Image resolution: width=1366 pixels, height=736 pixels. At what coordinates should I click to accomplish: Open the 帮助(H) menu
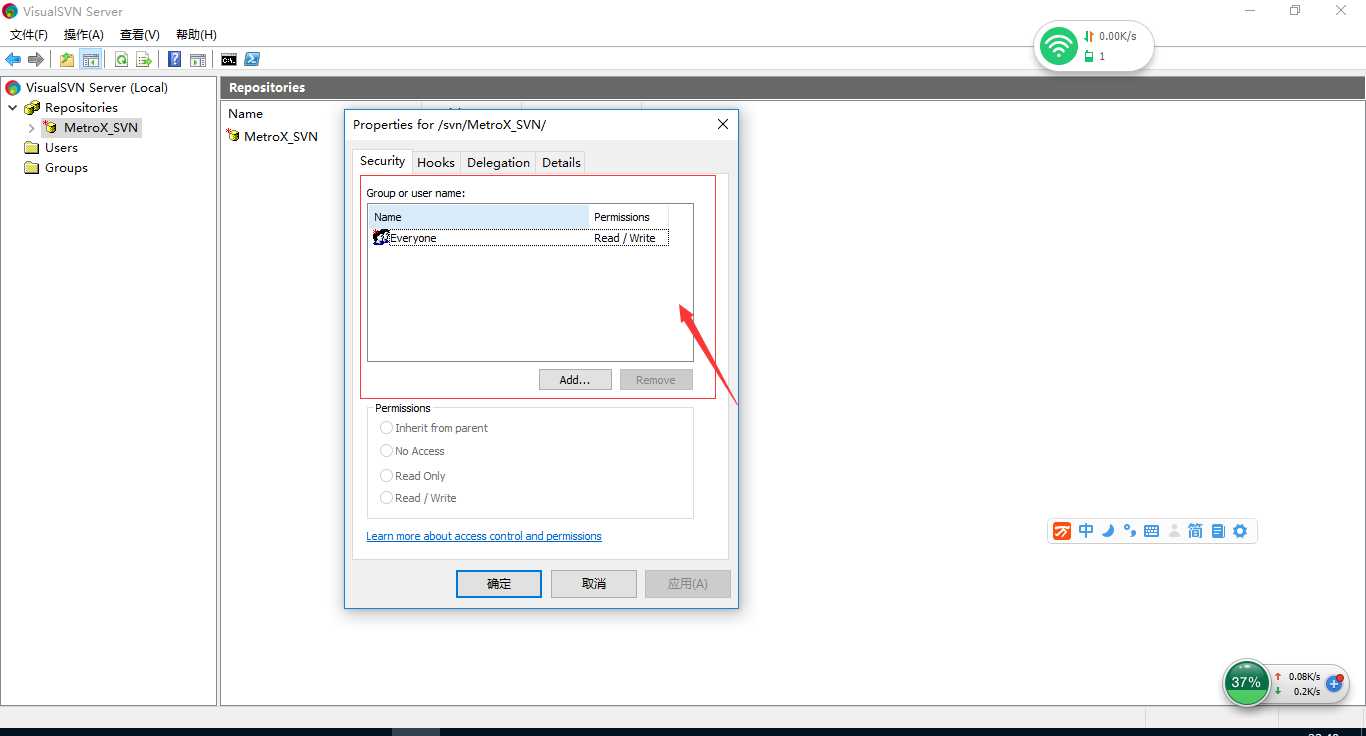(196, 34)
